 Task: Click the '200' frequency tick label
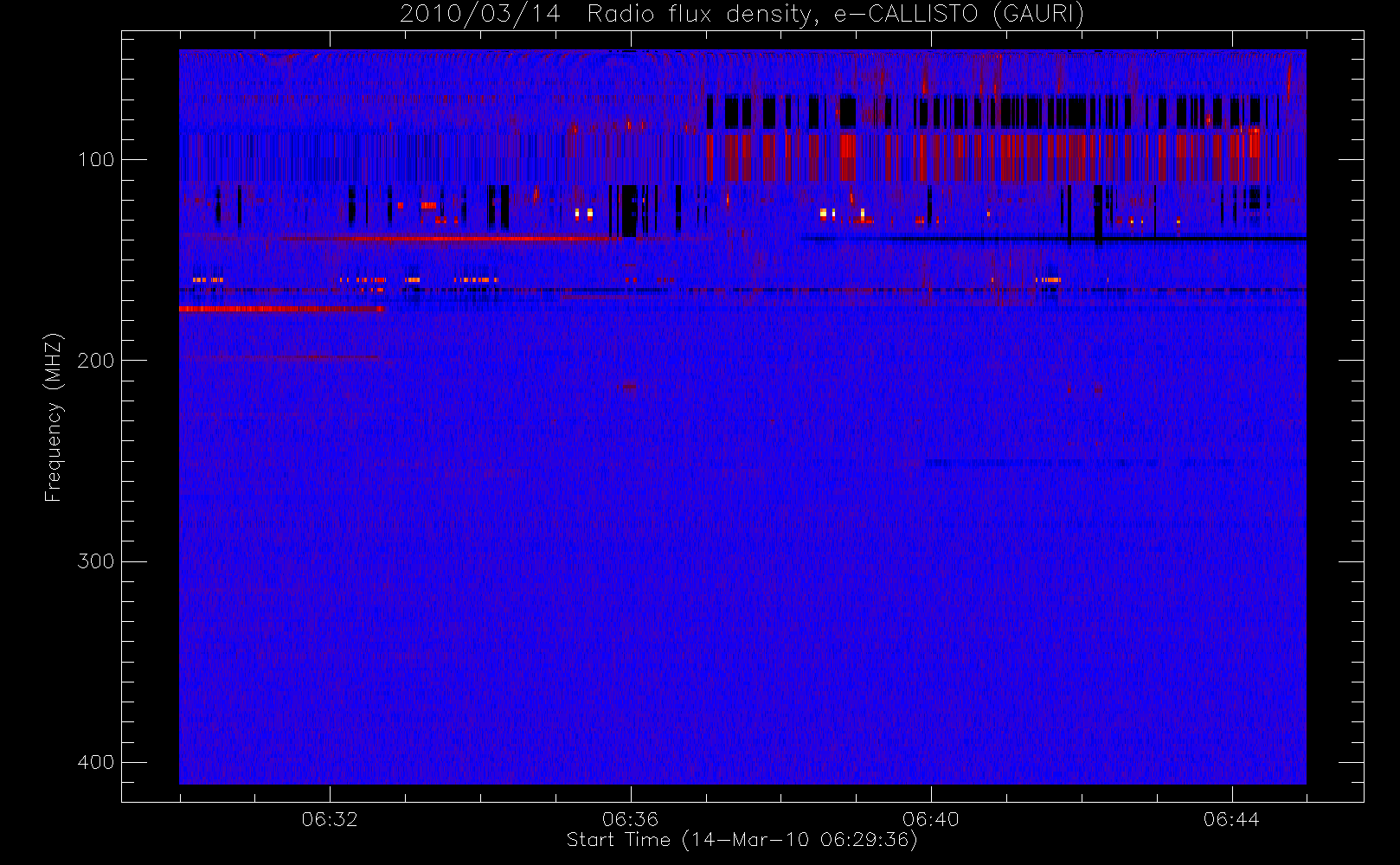pos(95,361)
